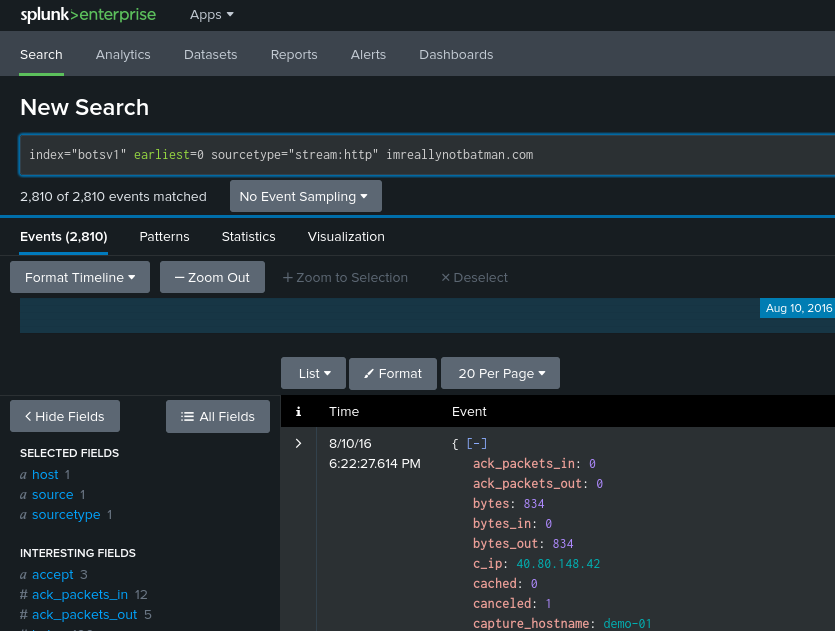This screenshot has width=835, height=631.
Task: Click the Time column header
Action: coord(344,411)
